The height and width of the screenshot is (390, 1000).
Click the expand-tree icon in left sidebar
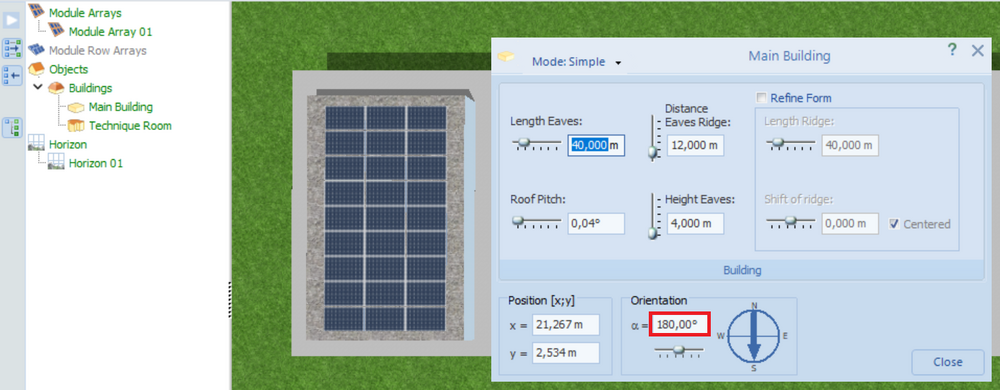point(12,48)
